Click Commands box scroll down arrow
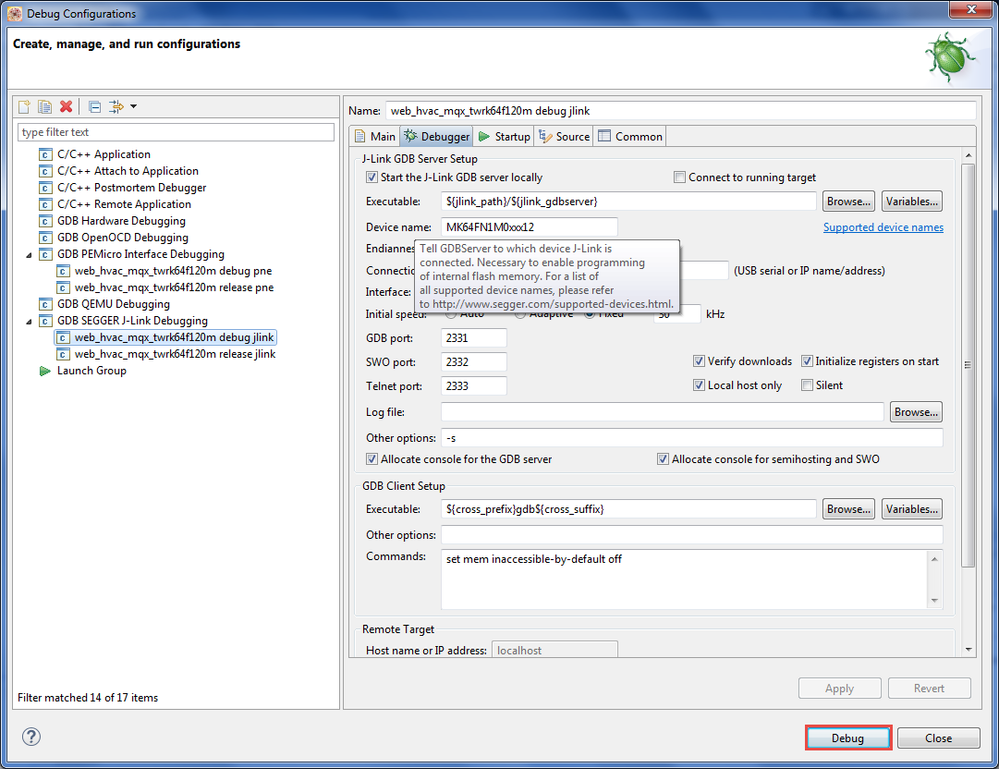The image size is (999, 769). 935,600
